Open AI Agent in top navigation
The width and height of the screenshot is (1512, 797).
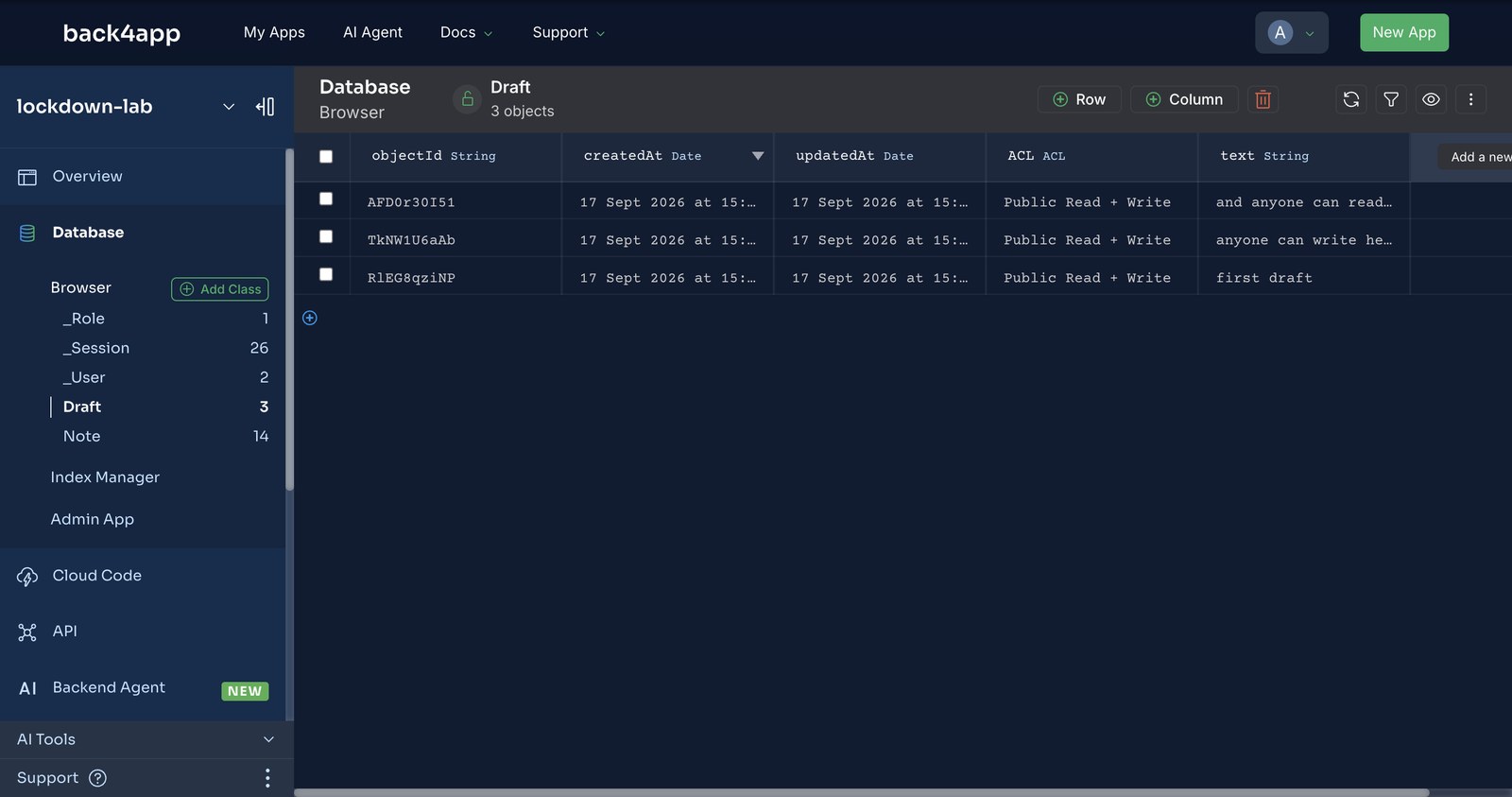point(372,33)
